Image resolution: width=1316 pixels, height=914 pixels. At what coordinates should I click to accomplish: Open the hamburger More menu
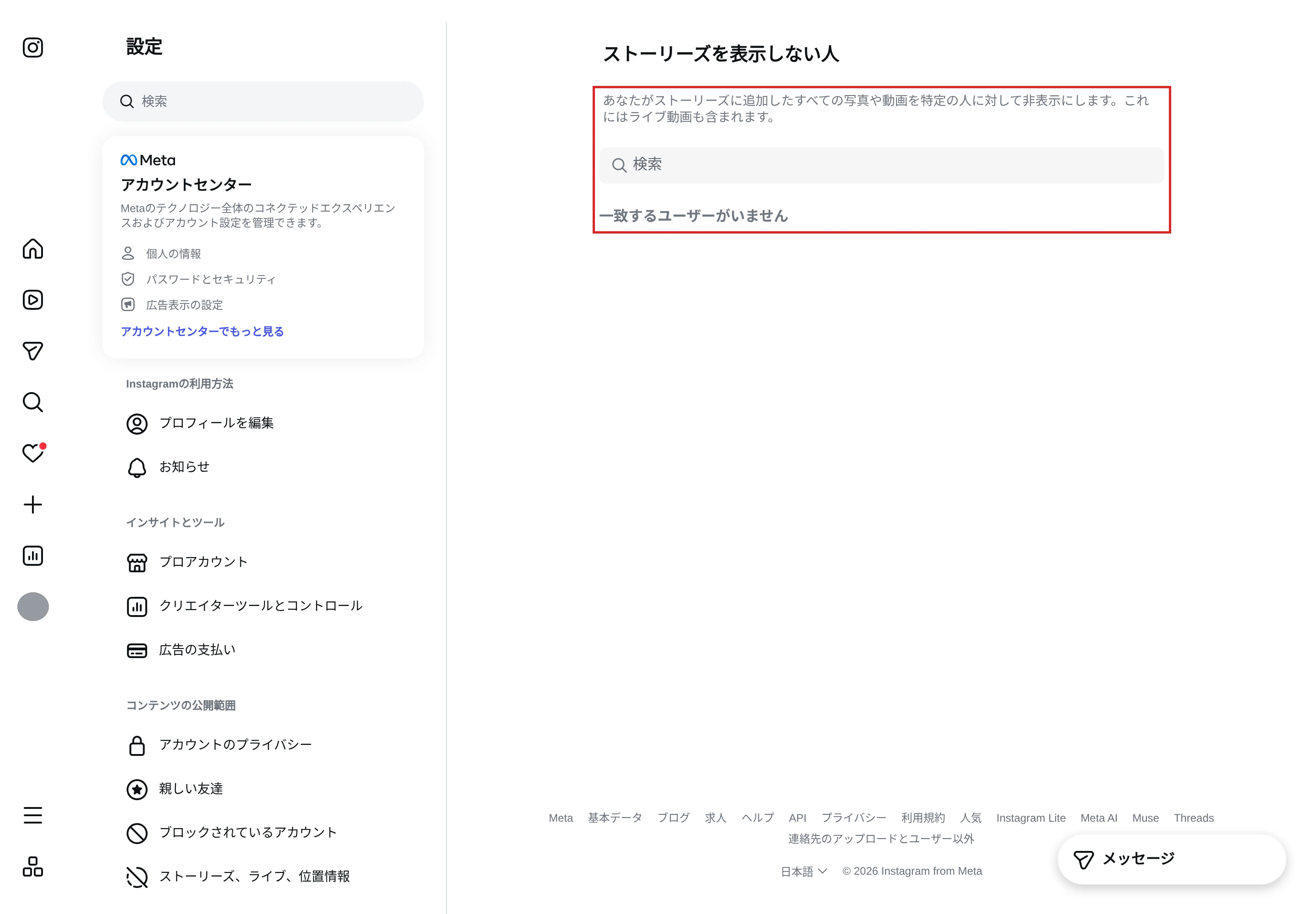[32, 815]
